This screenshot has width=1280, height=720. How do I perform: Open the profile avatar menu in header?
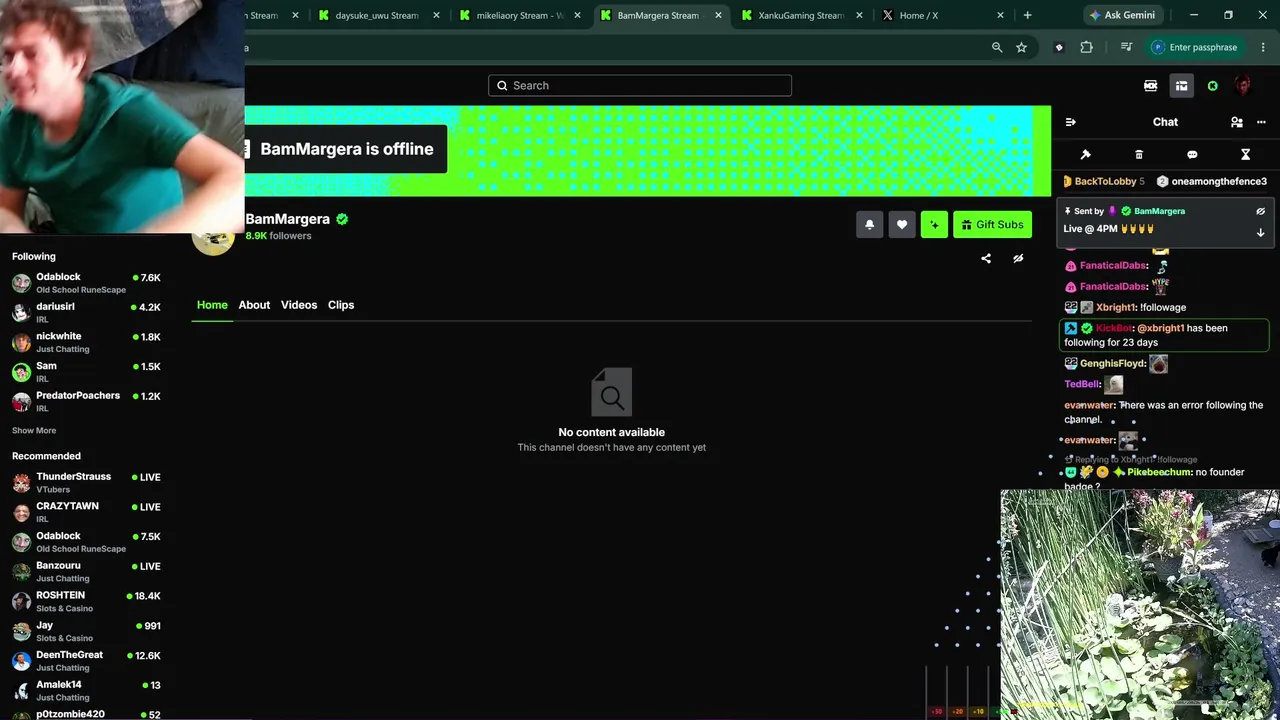point(1243,86)
